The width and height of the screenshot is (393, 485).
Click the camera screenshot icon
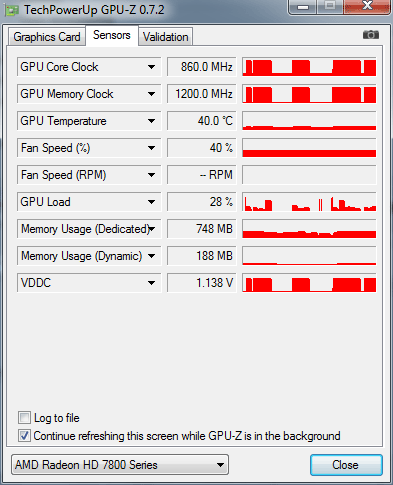371,35
